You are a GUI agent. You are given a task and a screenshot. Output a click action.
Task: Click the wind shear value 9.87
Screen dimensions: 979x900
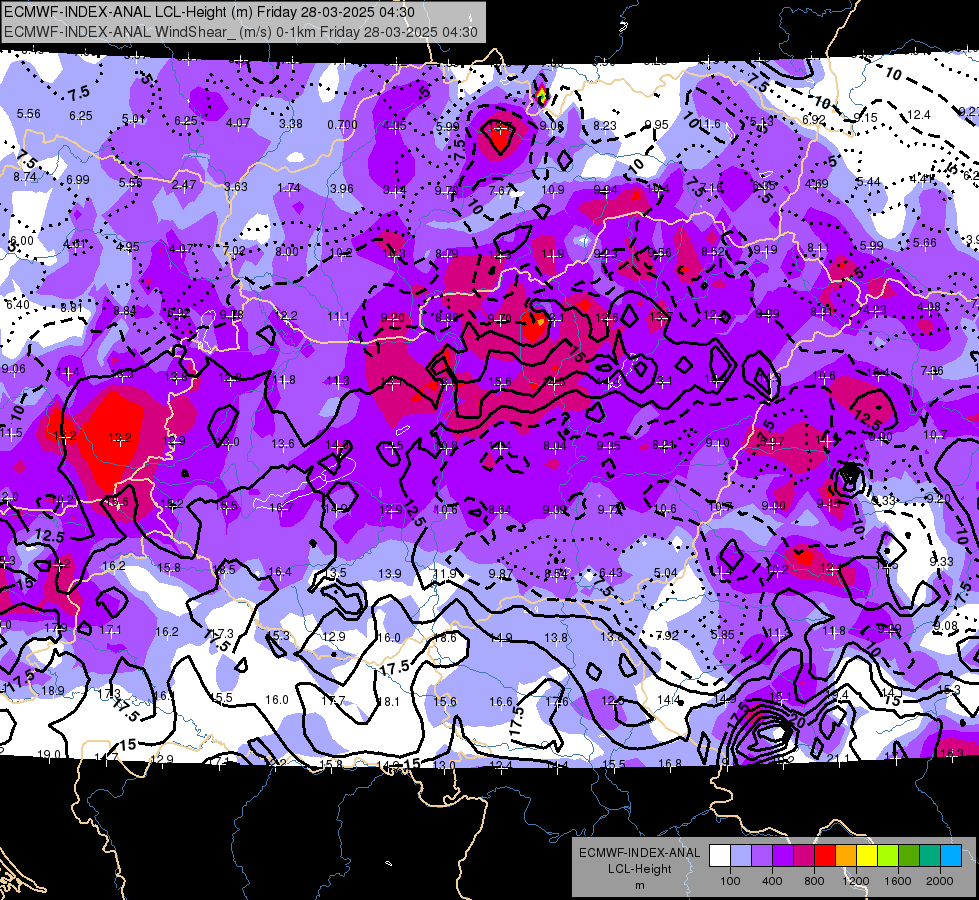(x=500, y=573)
